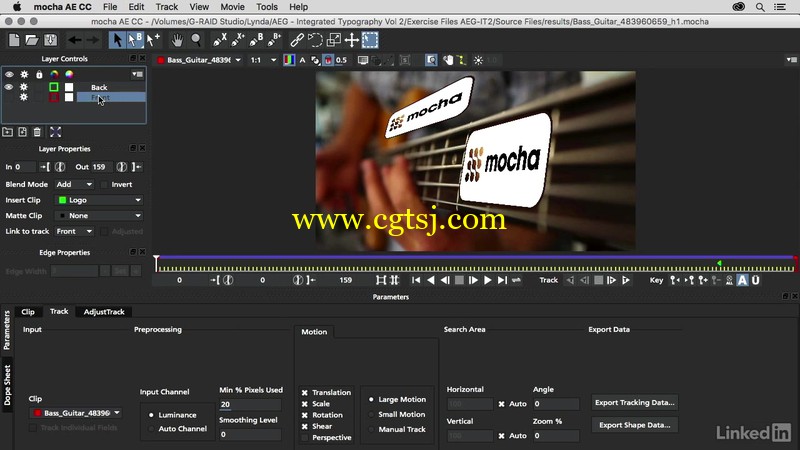The image size is (800, 450).
Task: Activate the Zoom magnifier tool
Action: click(195, 40)
